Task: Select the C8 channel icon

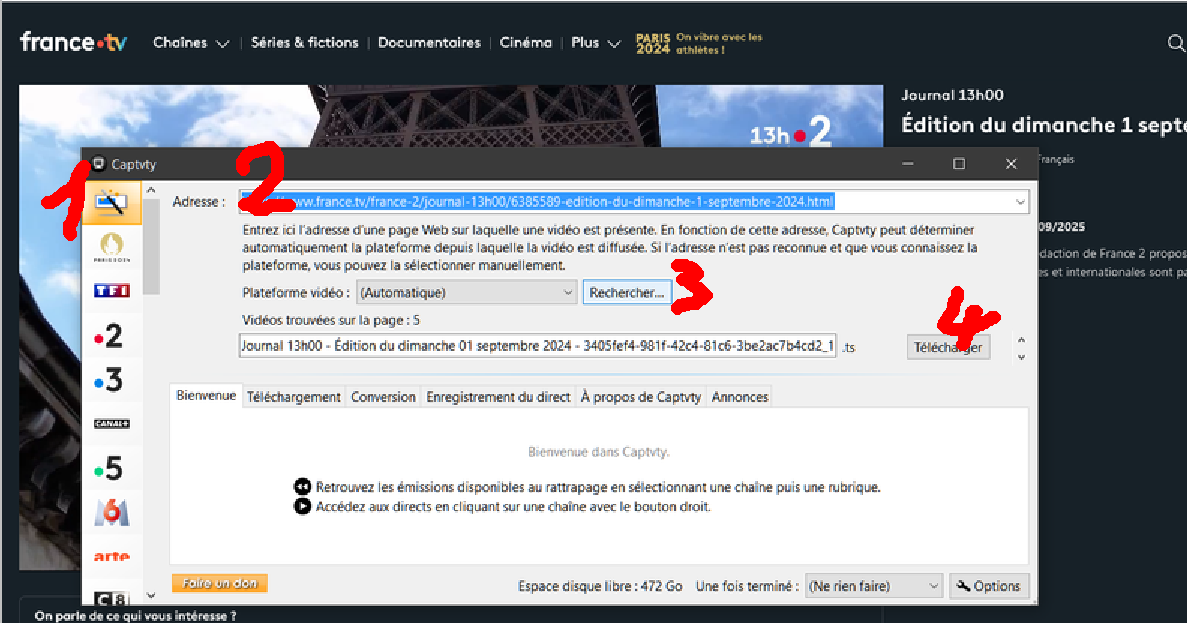Action: point(111,598)
